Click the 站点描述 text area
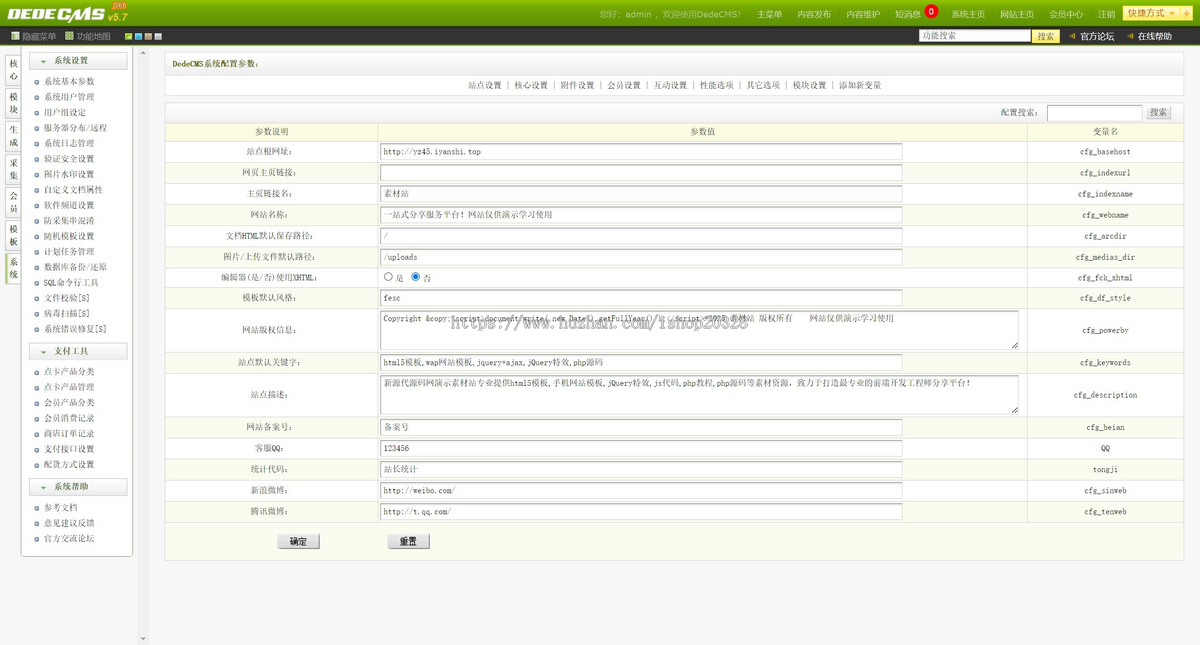Image resolution: width=1200 pixels, height=645 pixels. 699,395
